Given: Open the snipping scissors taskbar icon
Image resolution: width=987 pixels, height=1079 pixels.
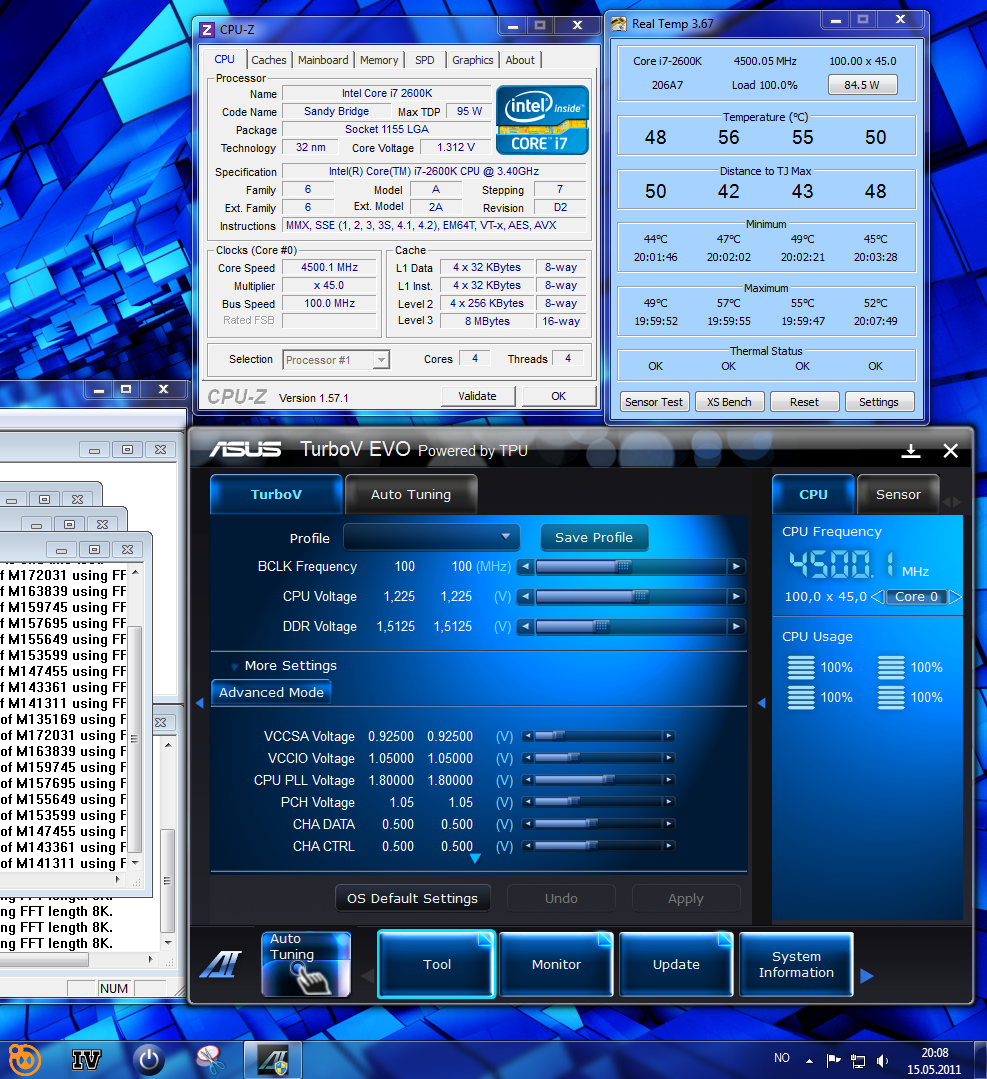Looking at the screenshot, I should (210, 1060).
